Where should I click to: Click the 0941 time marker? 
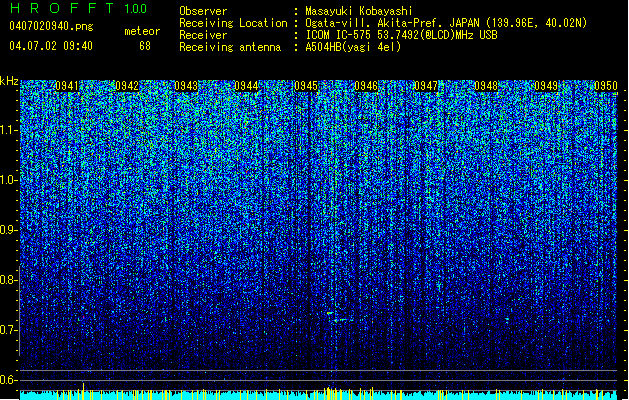point(67,86)
